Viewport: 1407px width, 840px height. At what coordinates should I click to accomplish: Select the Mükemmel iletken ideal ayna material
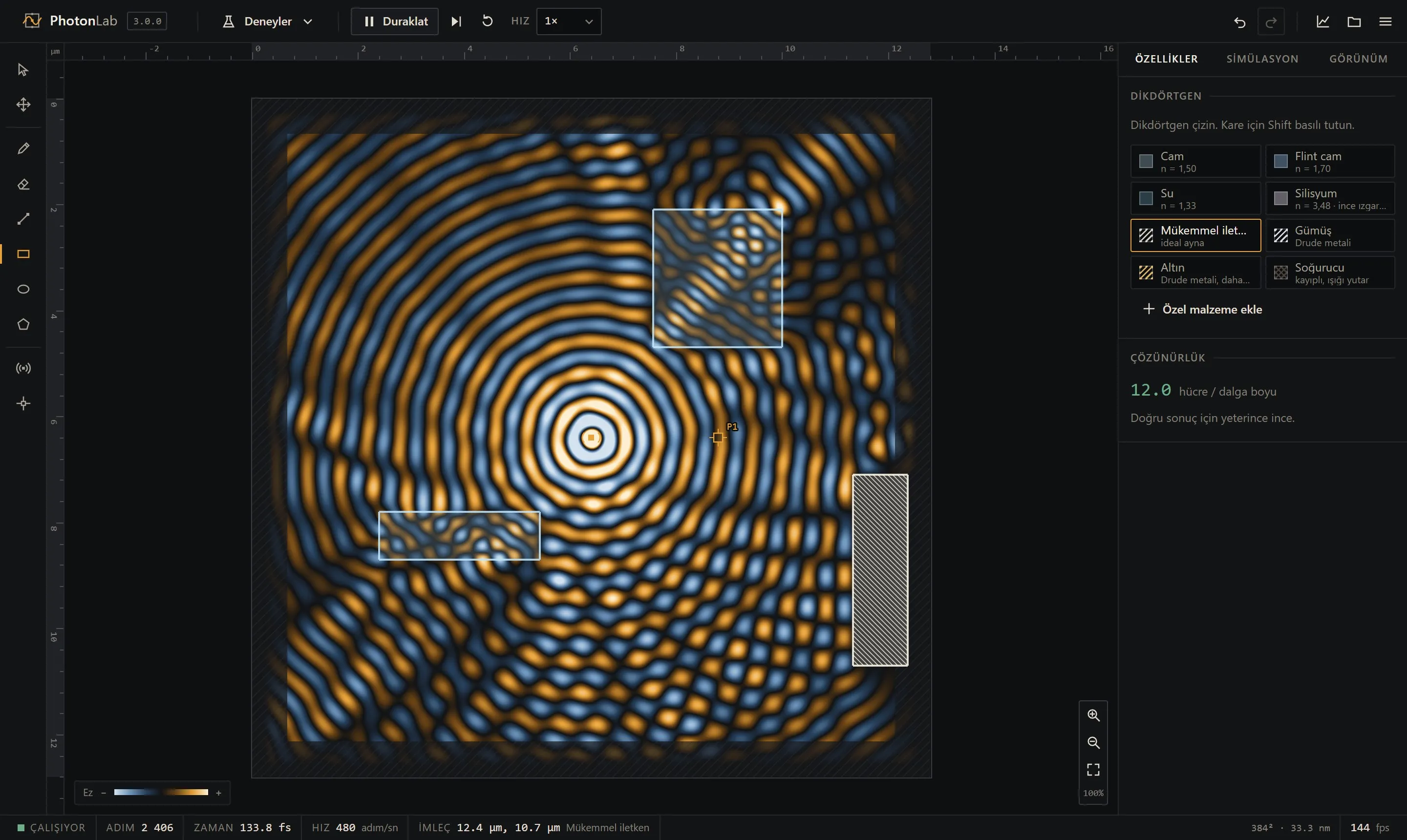[x=1195, y=235]
